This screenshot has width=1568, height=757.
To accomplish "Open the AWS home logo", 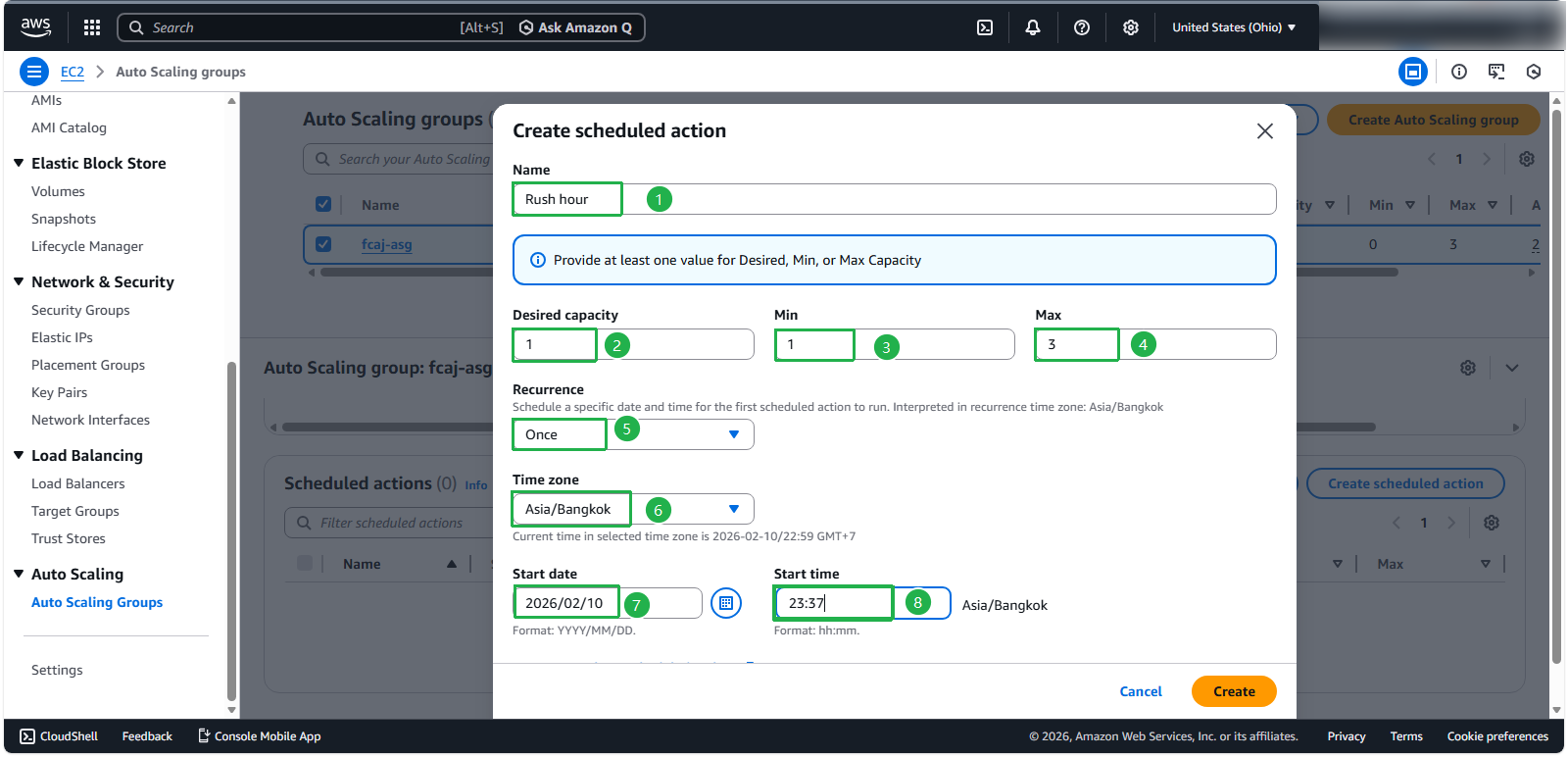I will [x=35, y=27].
